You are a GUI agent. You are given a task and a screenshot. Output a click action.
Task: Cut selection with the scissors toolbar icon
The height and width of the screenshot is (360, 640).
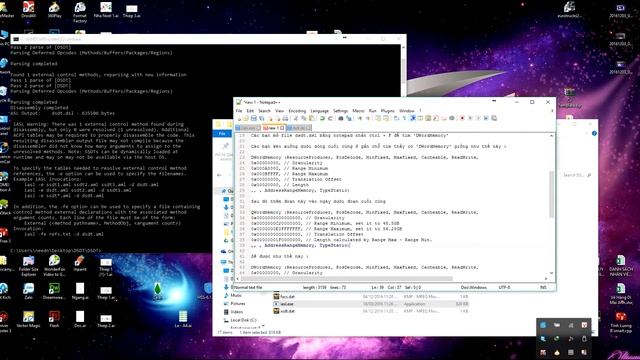point(296,118)
